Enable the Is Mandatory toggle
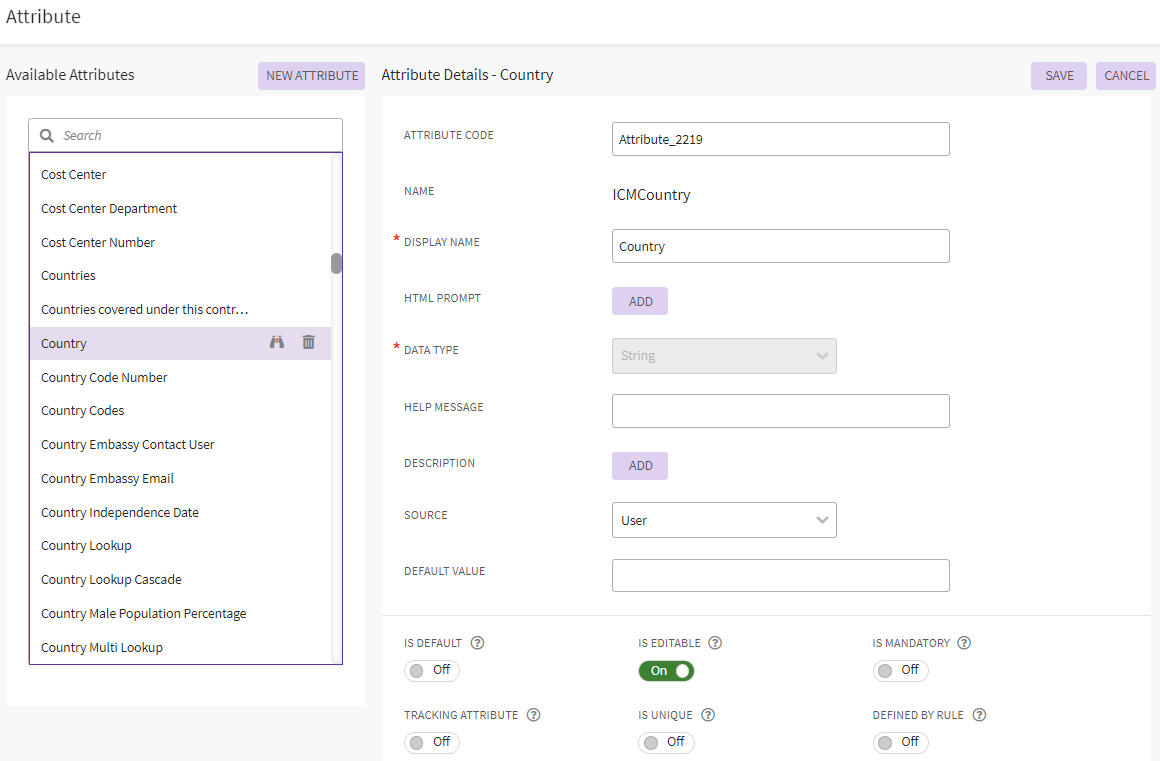Viewport: 1160px width, 761px height. (900, 671)
